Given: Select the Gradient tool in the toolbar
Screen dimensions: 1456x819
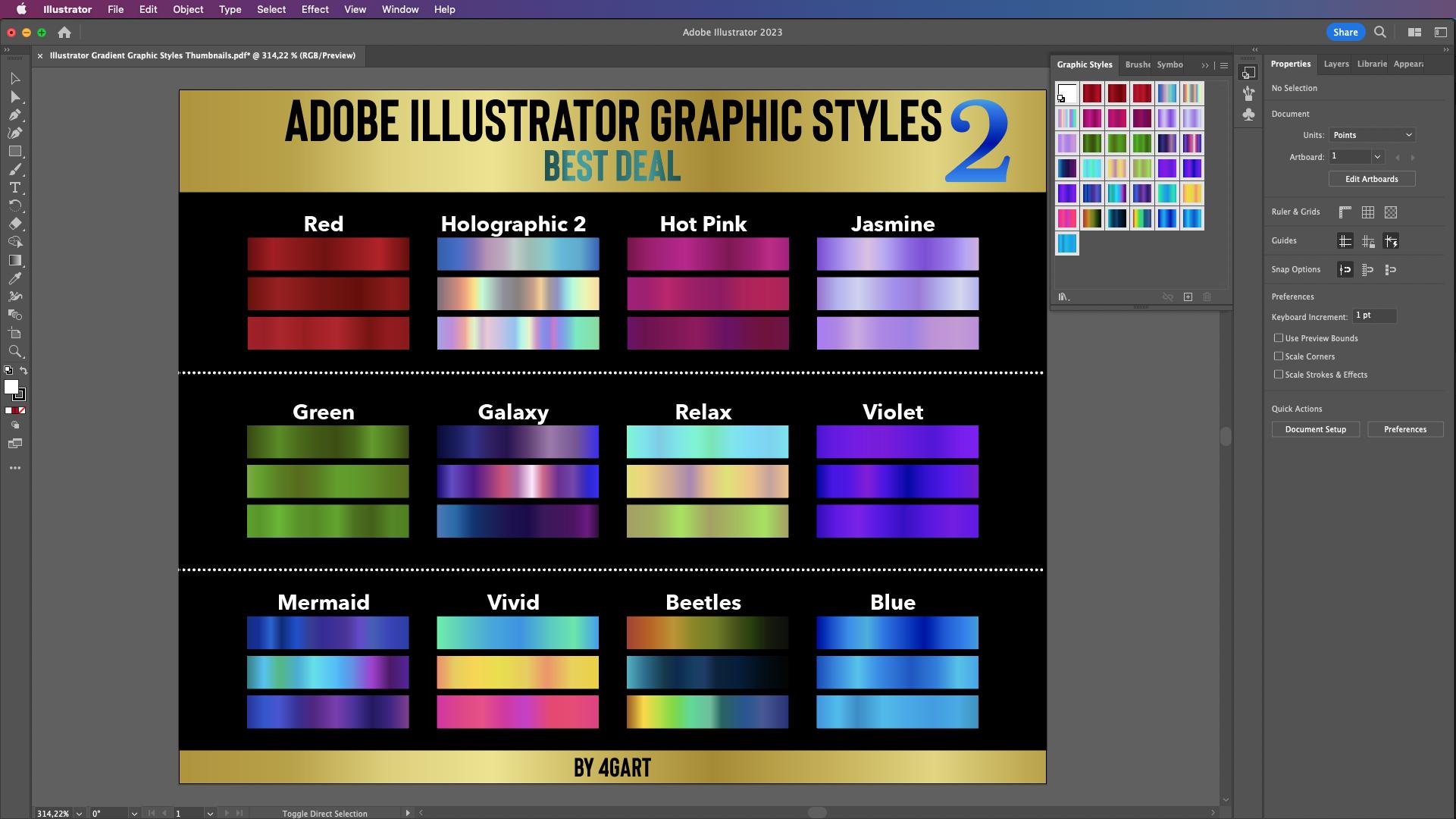Looking at the screenshot, I should [x=15, y=259].
